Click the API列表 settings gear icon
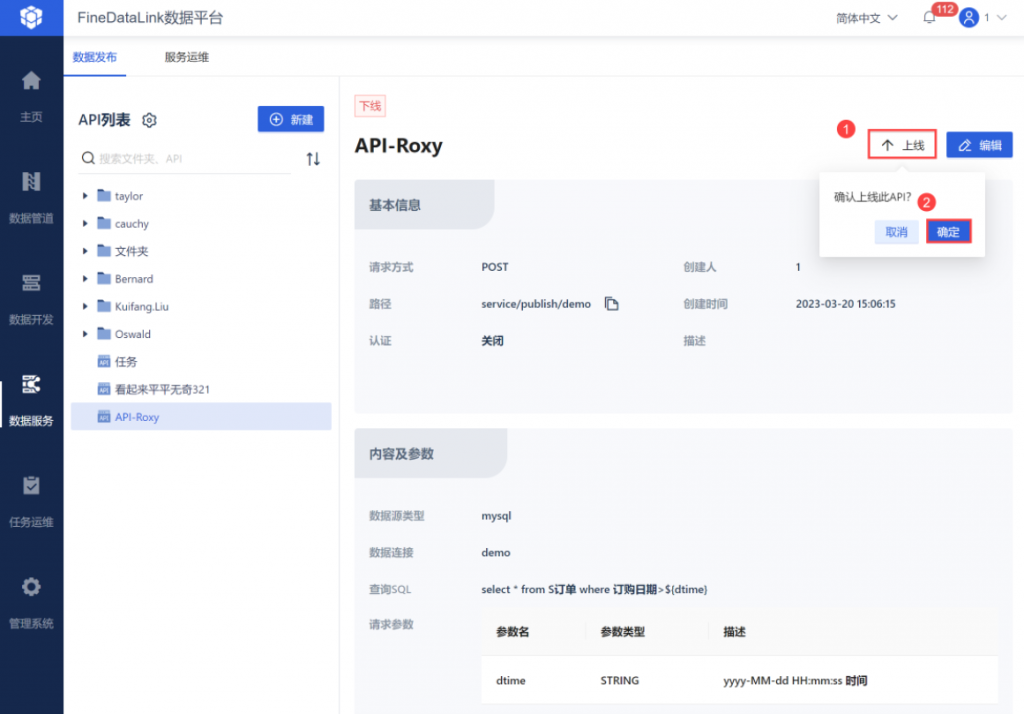Image resolution: width=1024 pixels, height=714 pixels. [x=150, y=120]
